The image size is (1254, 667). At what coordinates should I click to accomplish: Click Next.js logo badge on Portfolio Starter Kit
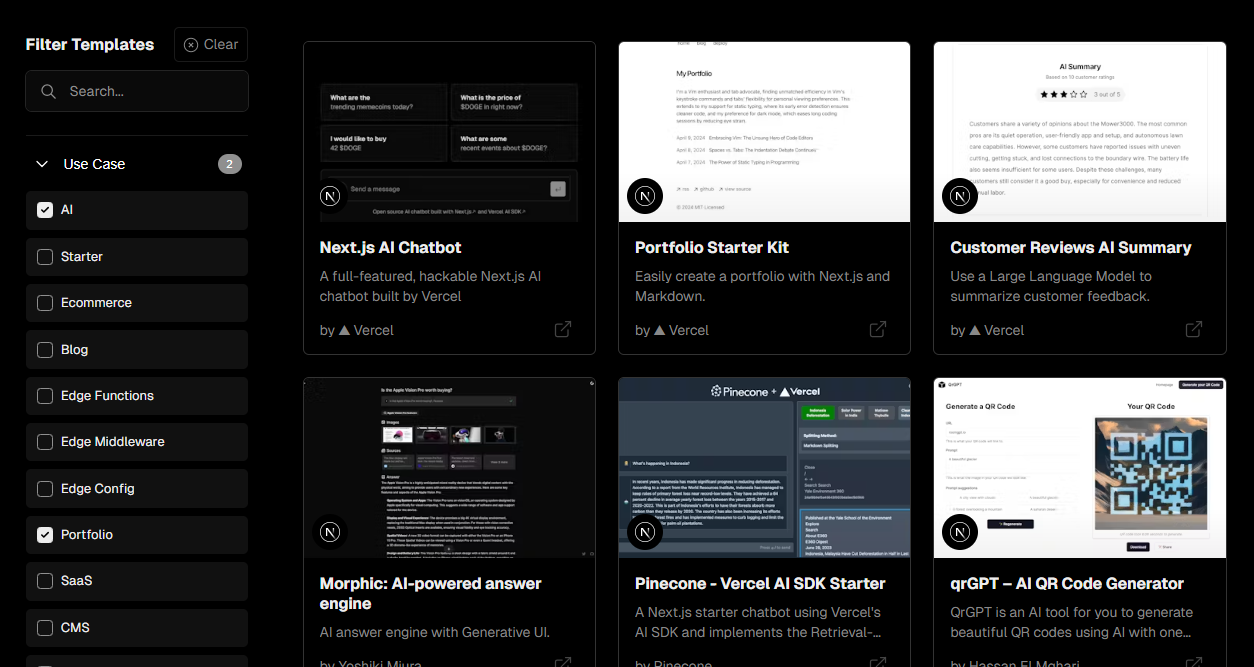pos(645,196)
